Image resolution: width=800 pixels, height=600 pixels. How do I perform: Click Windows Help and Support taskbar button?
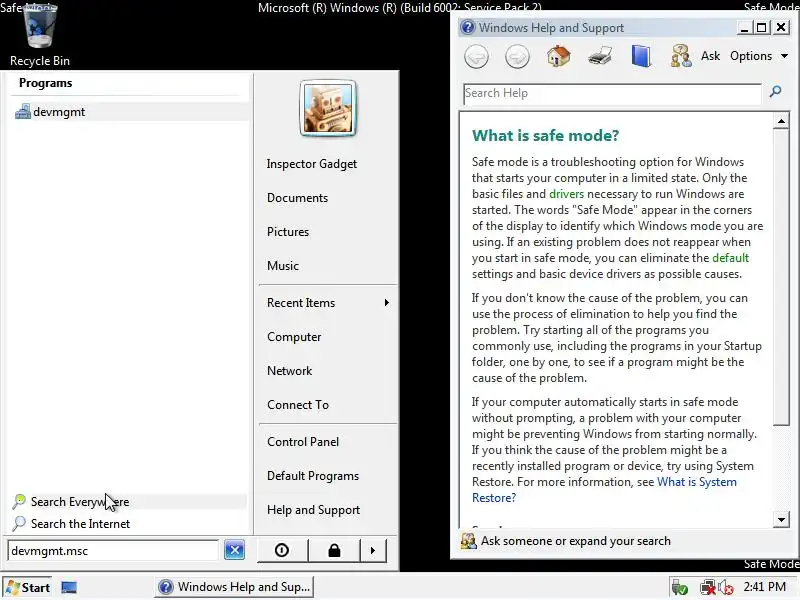pos(234,587)
